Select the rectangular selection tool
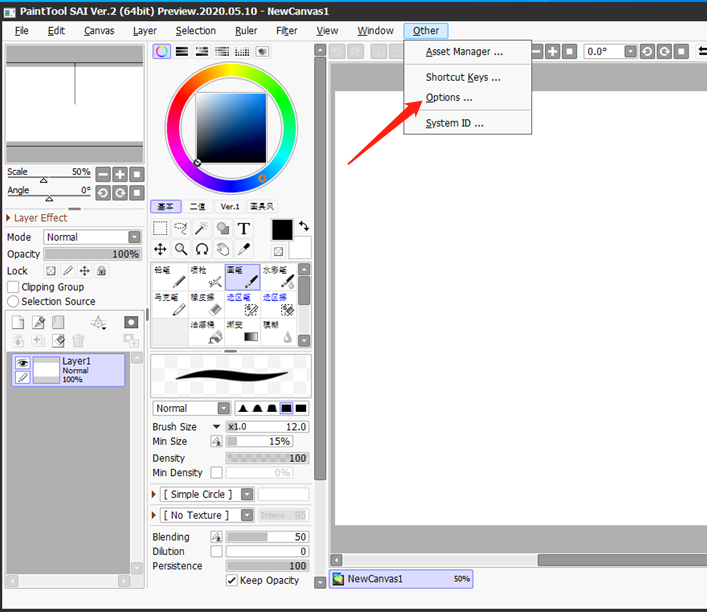The image size is (707, 612). [x=160, y=228]
